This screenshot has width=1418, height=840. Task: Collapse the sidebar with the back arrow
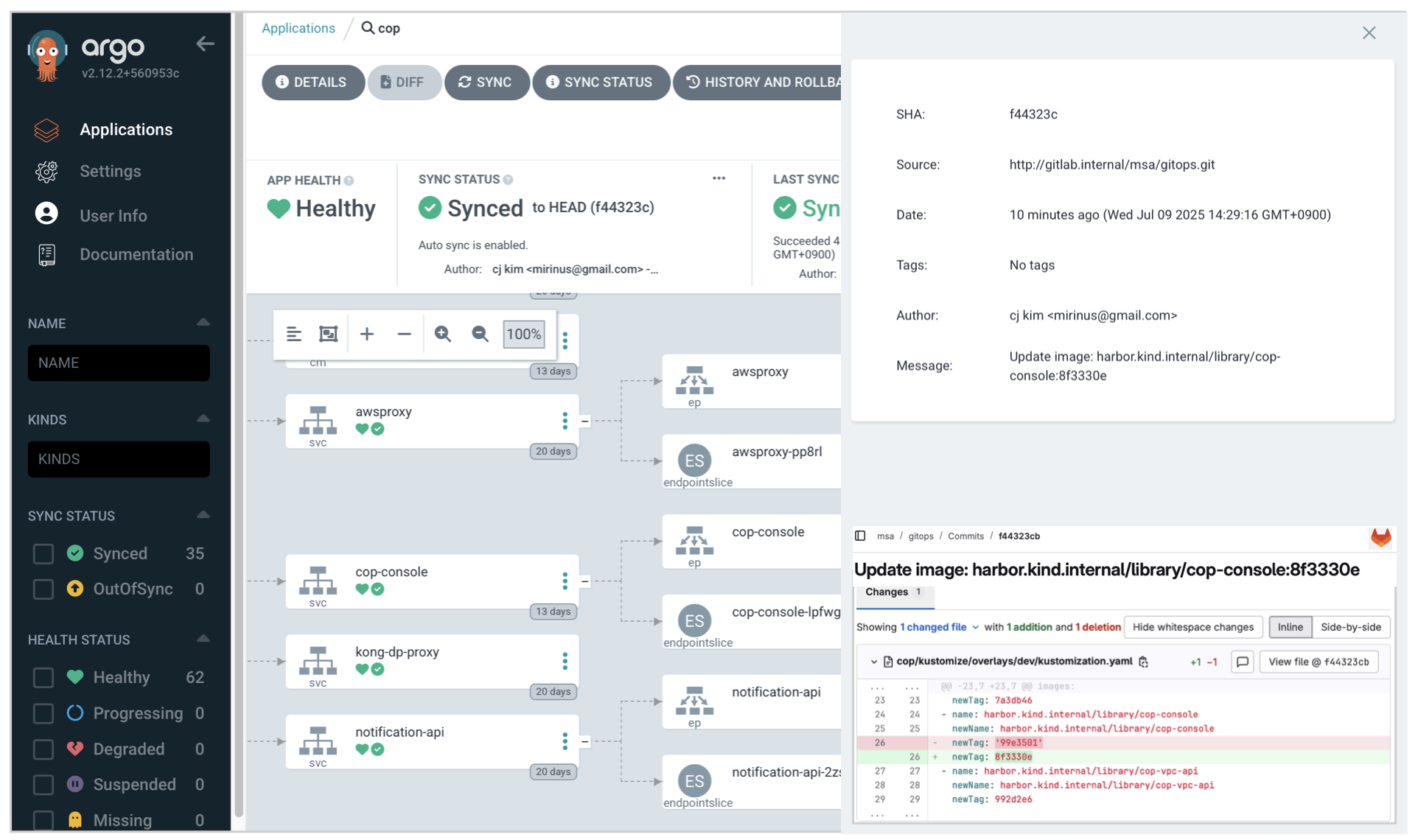[x=205, y=44]
